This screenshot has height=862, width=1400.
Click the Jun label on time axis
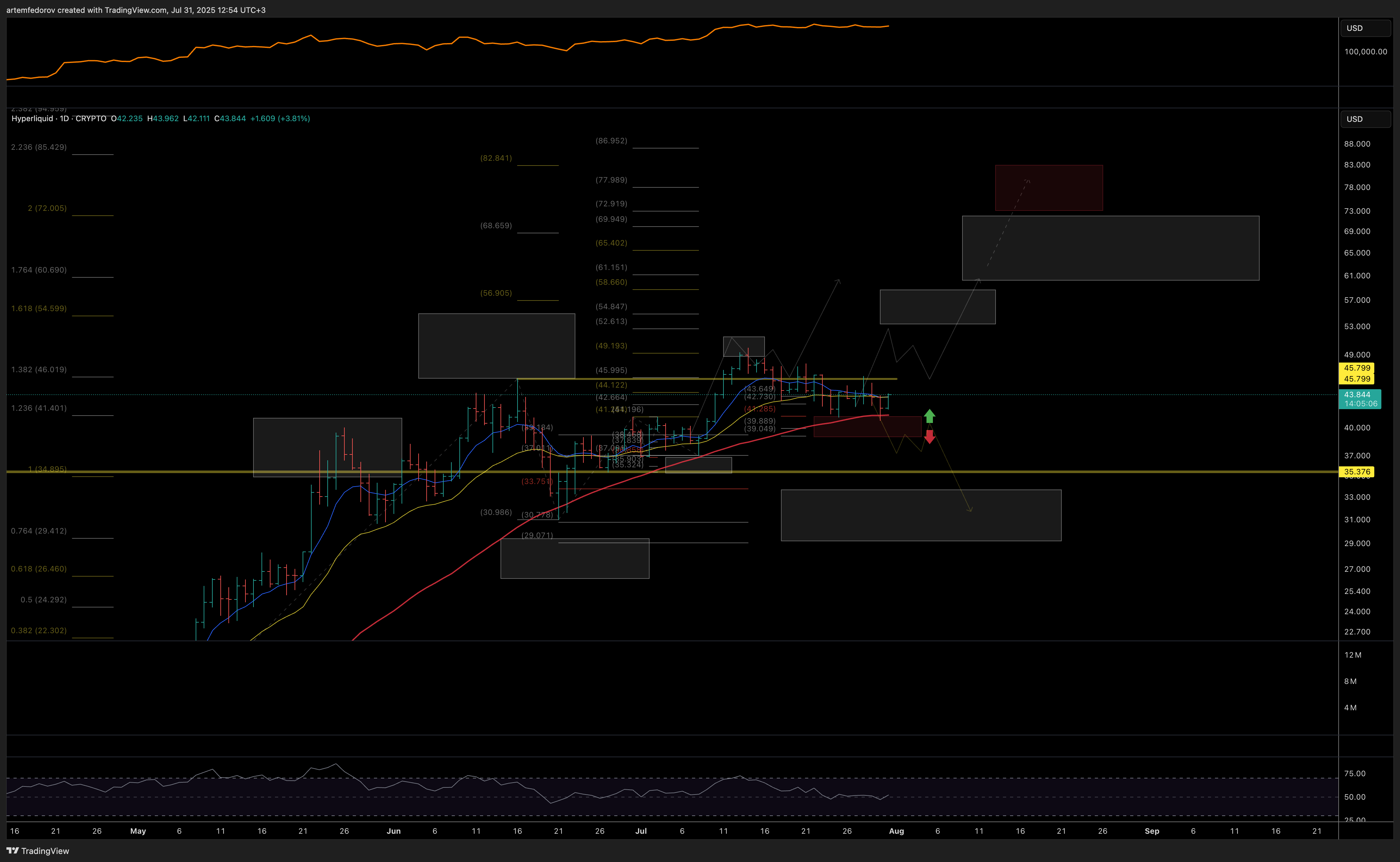(394, 831)
